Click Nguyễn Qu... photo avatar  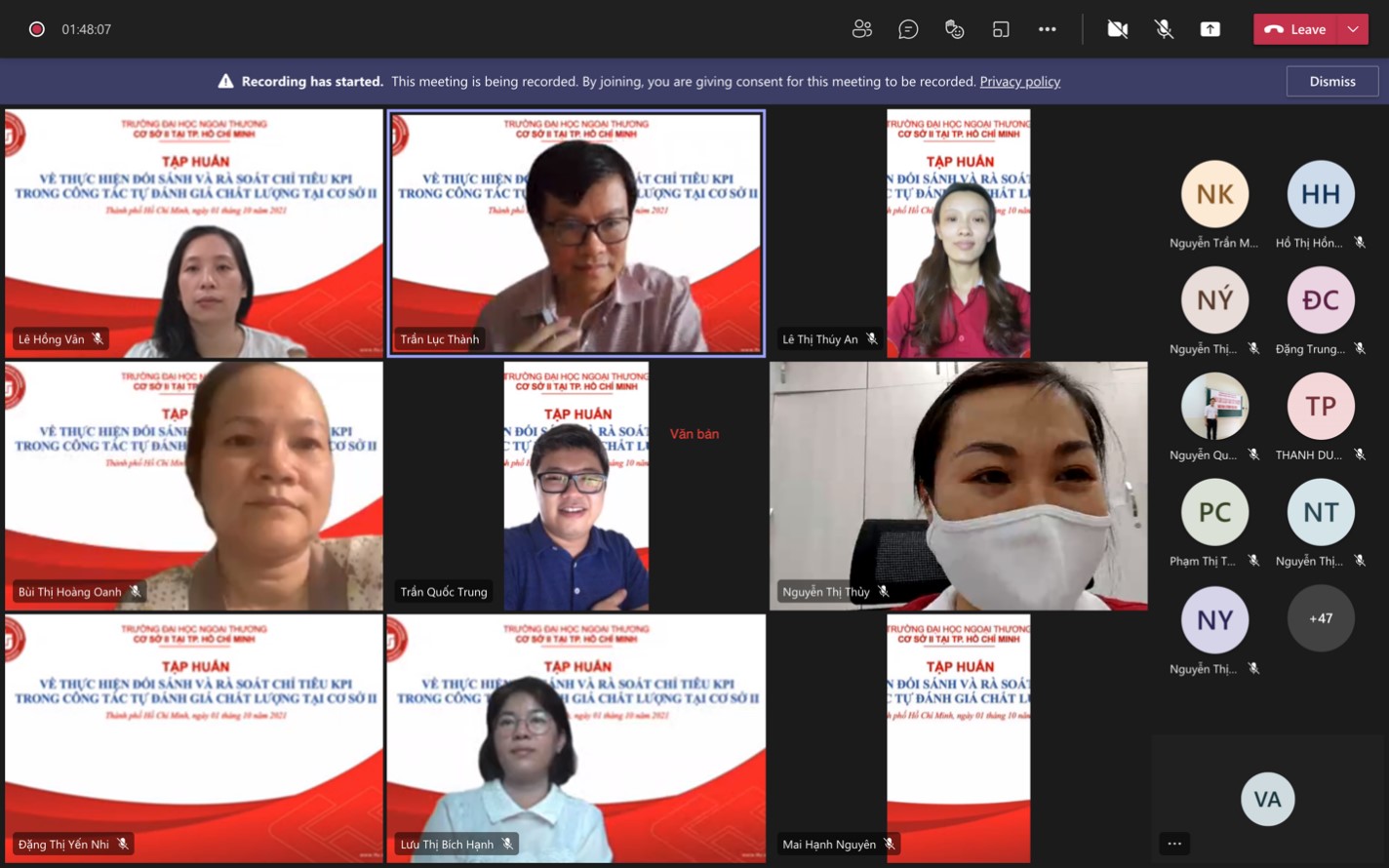(x=1214, y=406)
